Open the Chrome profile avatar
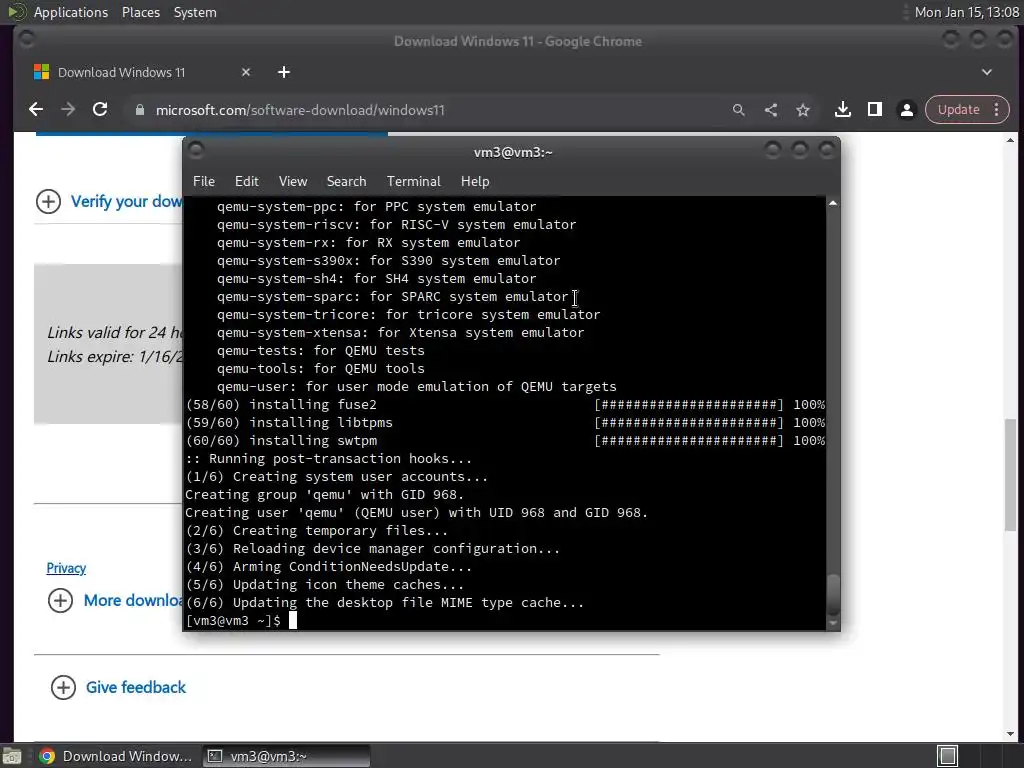Screen dimensions: 1024x768 (906, 110)
